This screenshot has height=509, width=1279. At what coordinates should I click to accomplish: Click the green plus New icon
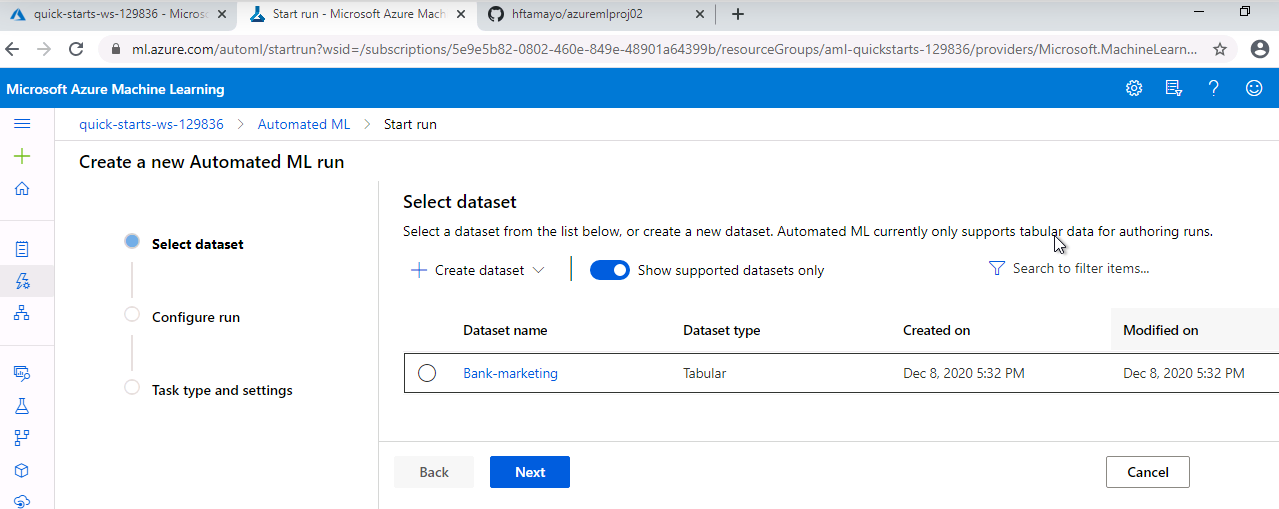(x=22, y=156)
